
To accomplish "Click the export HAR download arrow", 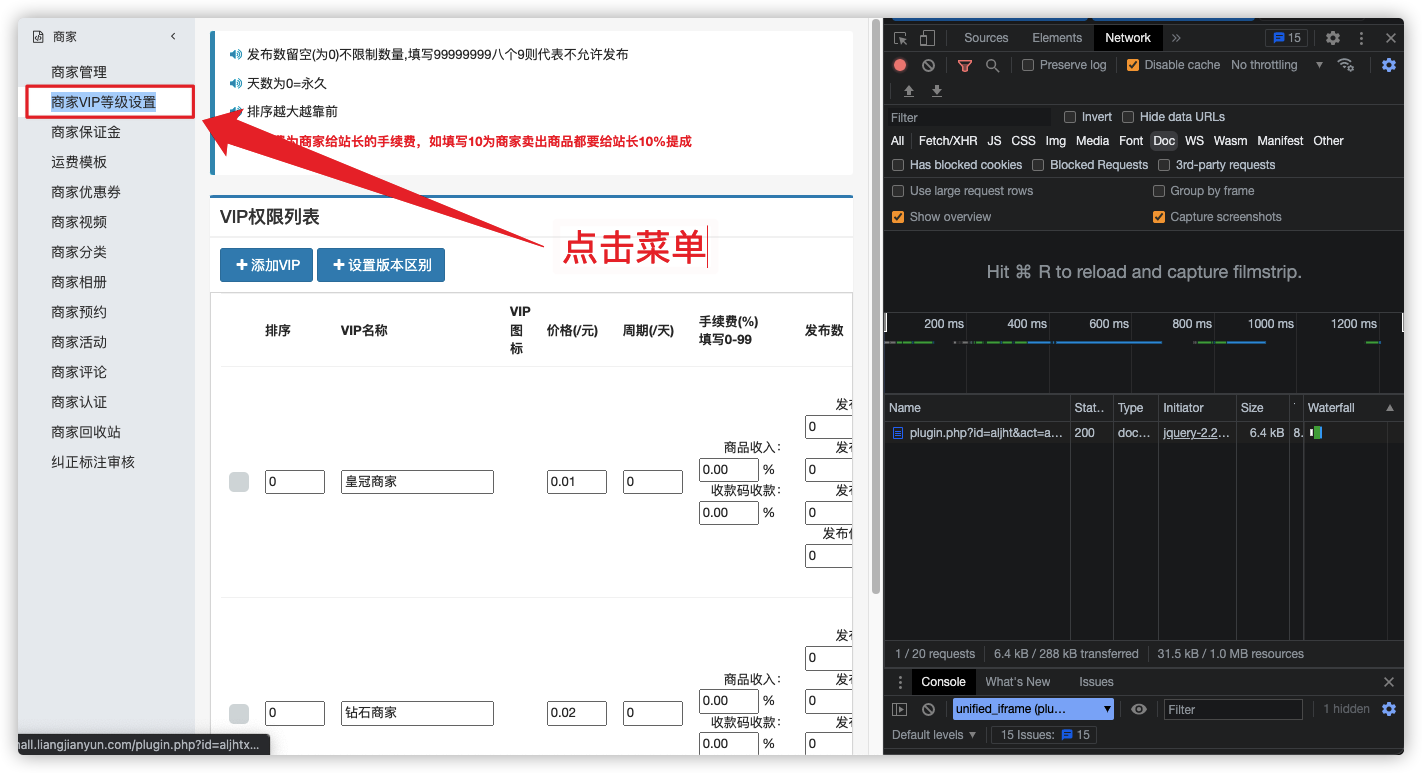I will tap(937, 91).
